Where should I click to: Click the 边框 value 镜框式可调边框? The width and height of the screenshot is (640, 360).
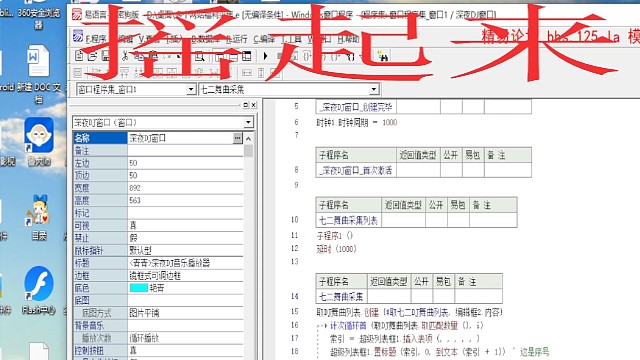pos(155,276)
